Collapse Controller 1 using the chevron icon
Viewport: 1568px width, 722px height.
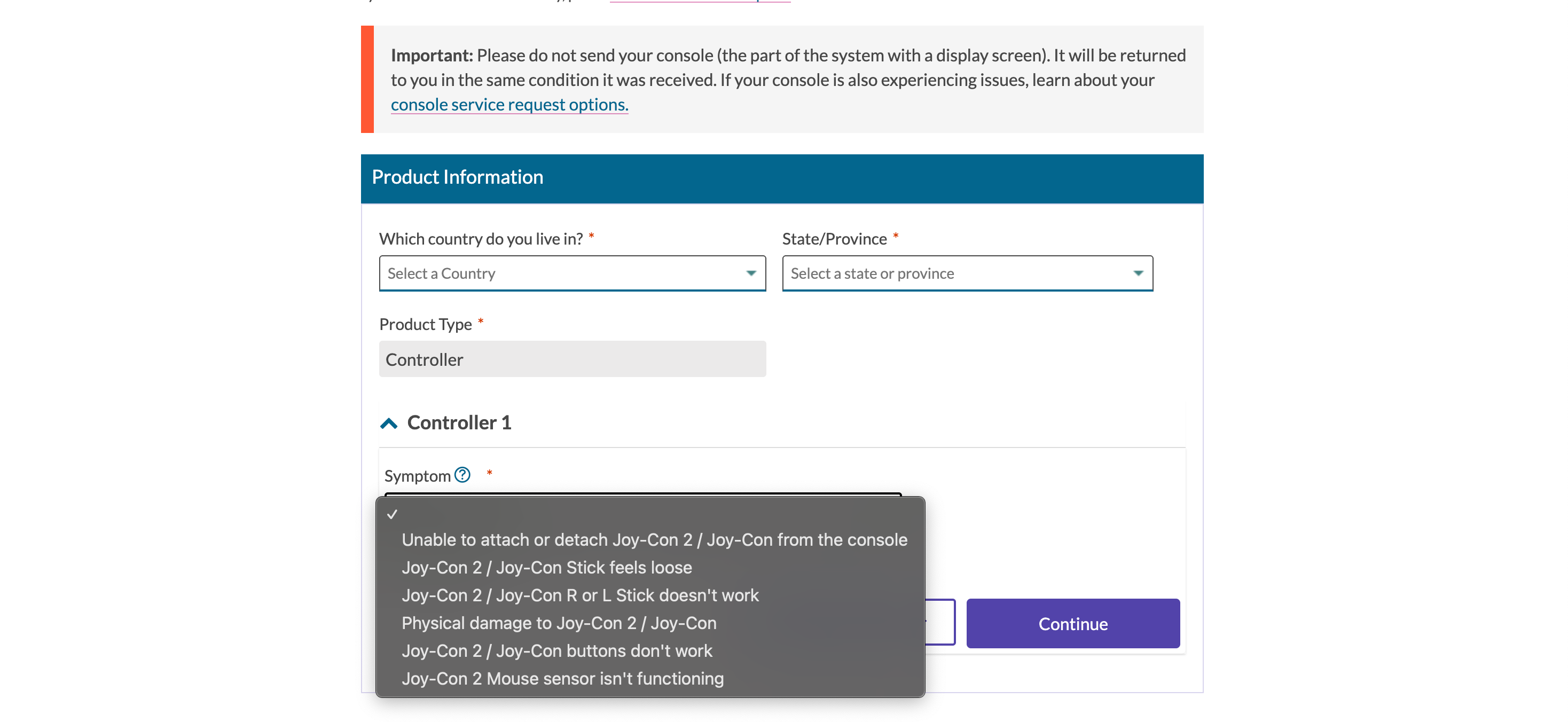389,423
